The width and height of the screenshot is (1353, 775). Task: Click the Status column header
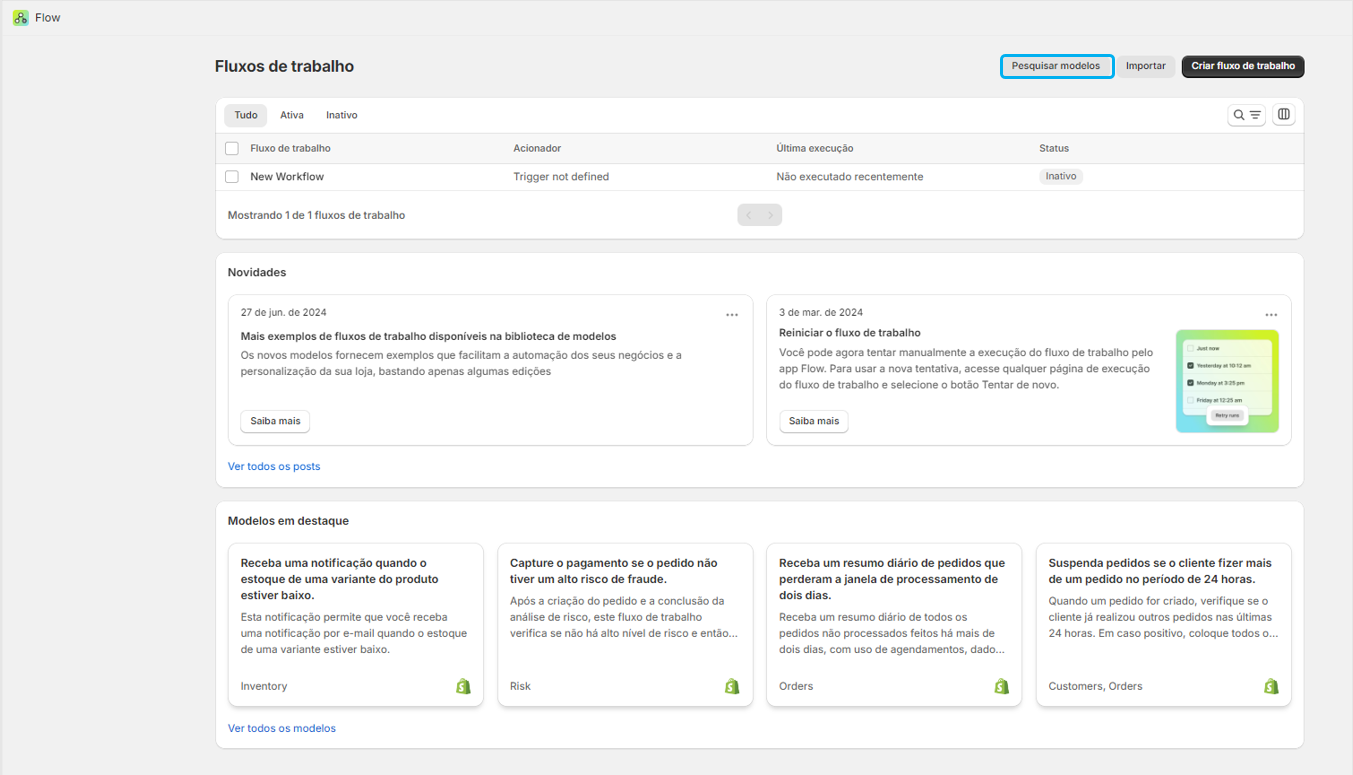tap(1054, 148)
